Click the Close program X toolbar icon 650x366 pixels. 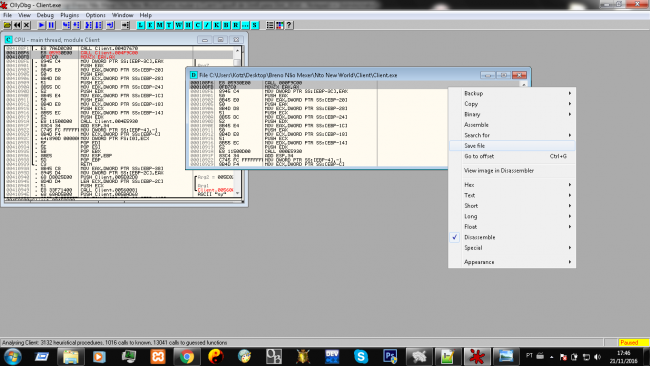27,25
